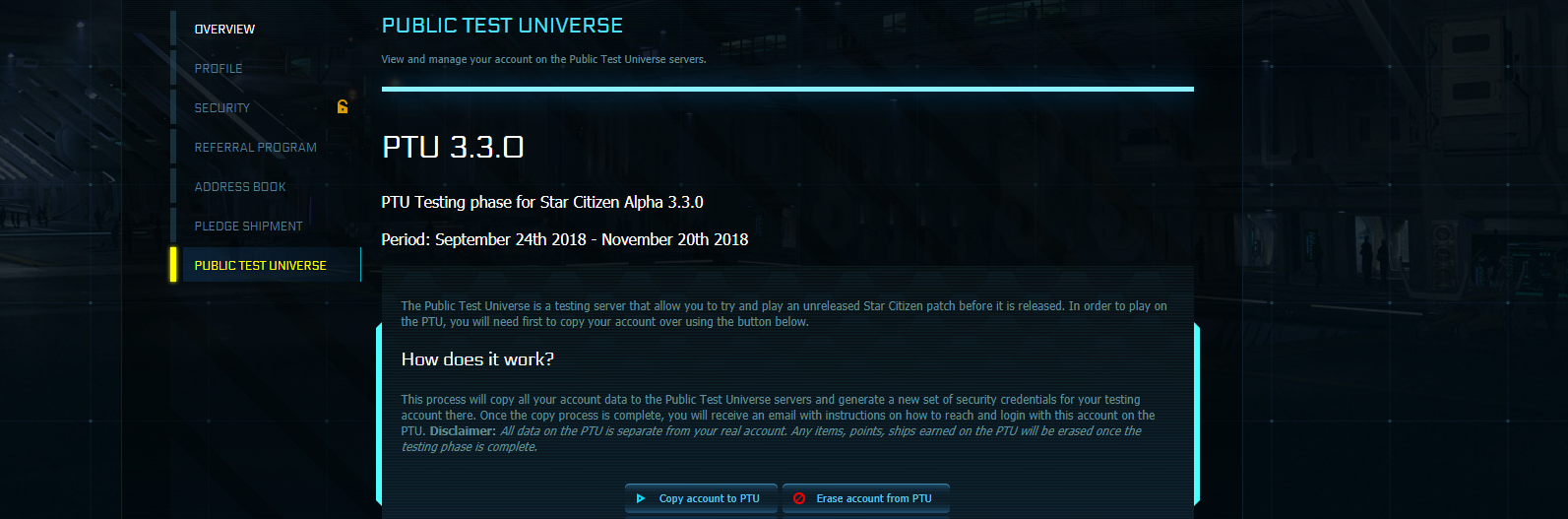The width and height of the screenshot is (1568, 519).
Task: Click the blue play arrow icon
Action: (641, 498)
